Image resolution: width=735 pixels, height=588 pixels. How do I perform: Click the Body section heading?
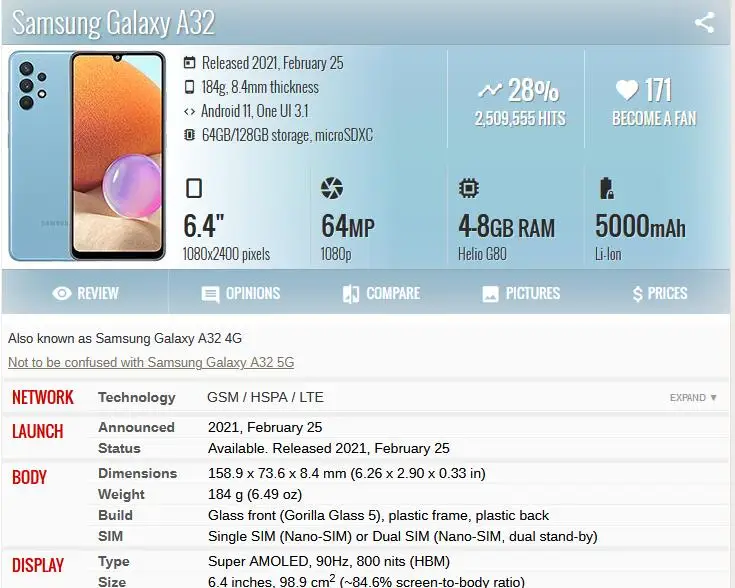coord(29,477)
